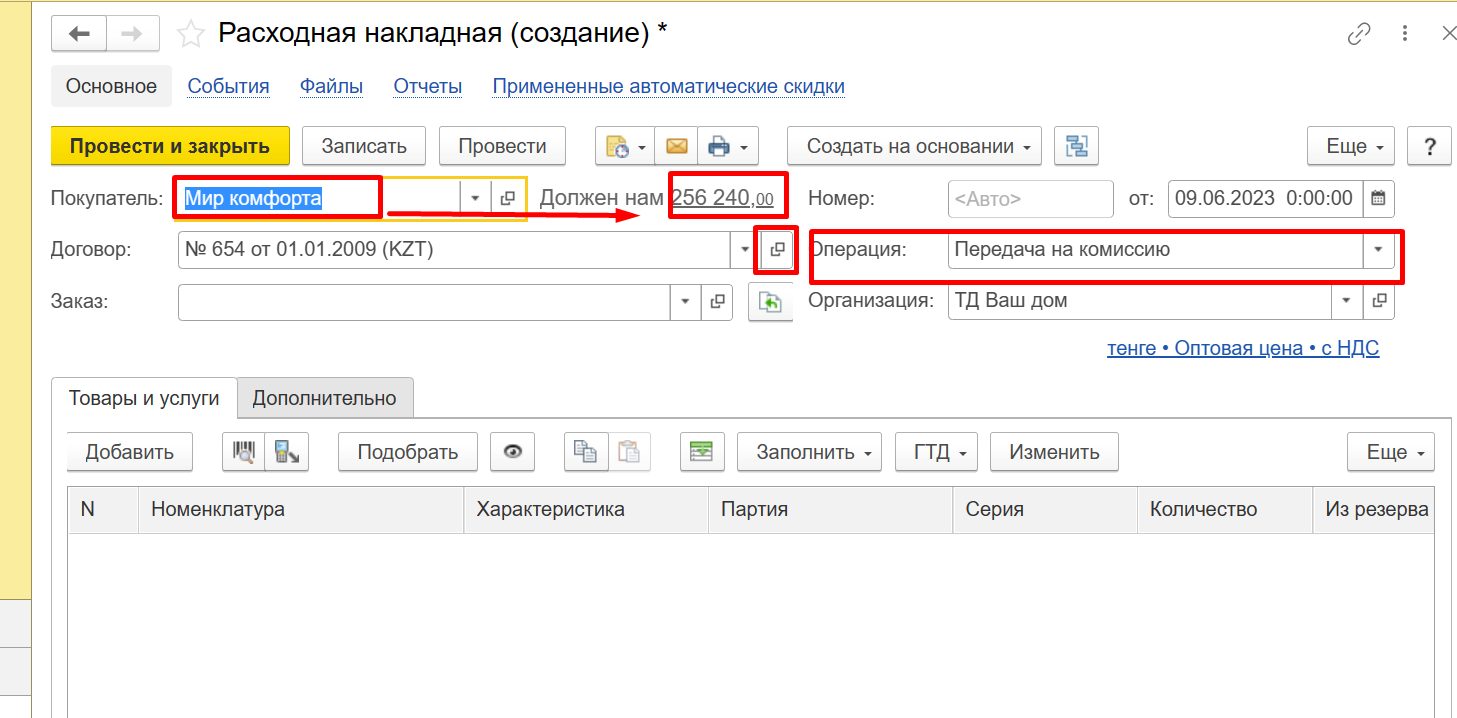1457x718 pixels.
Task: Open the debt amount 256 240,00 link
Action: [x=722, y=198]
